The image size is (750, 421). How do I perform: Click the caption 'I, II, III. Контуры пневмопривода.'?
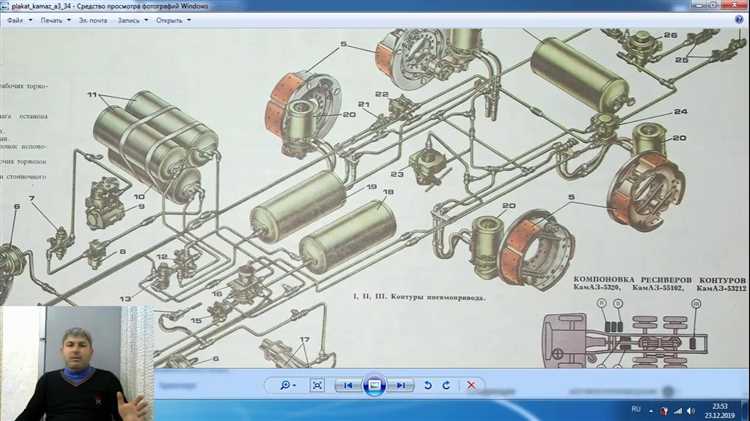(419, 297)
